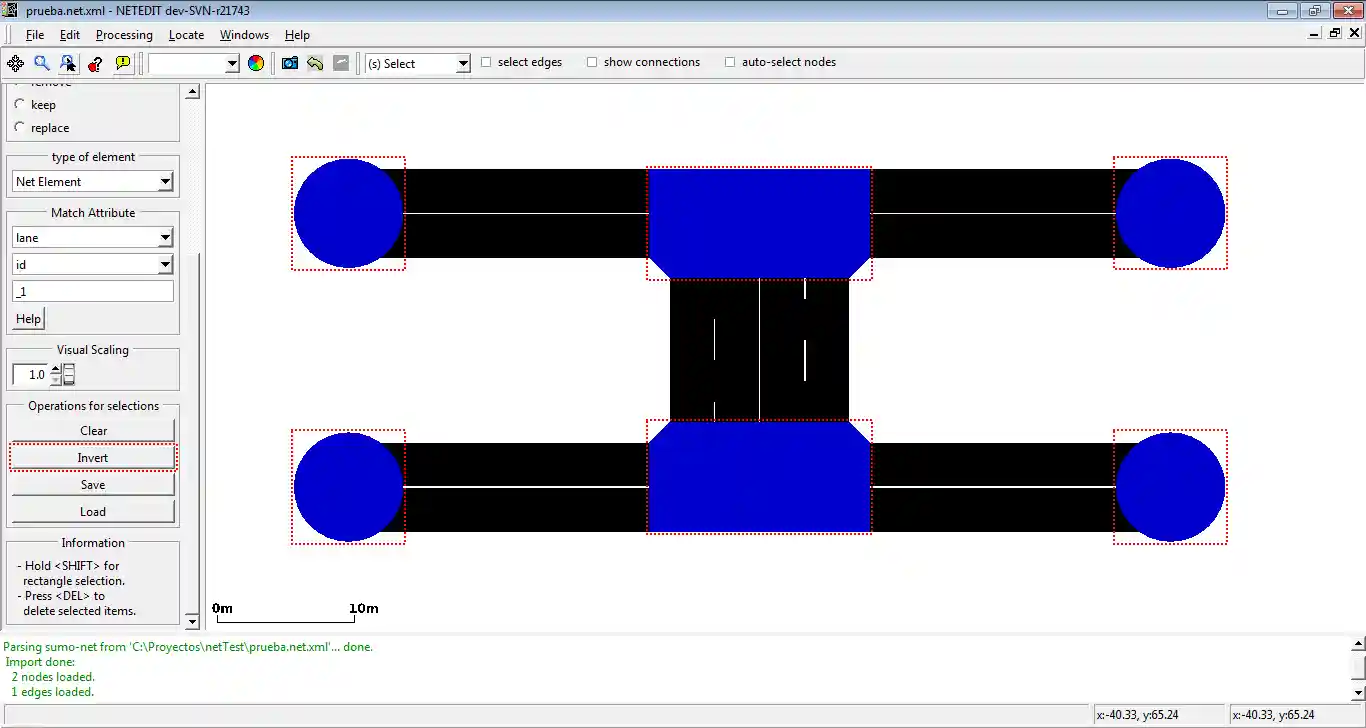Click the camera screenshot icon

(290, 63)
